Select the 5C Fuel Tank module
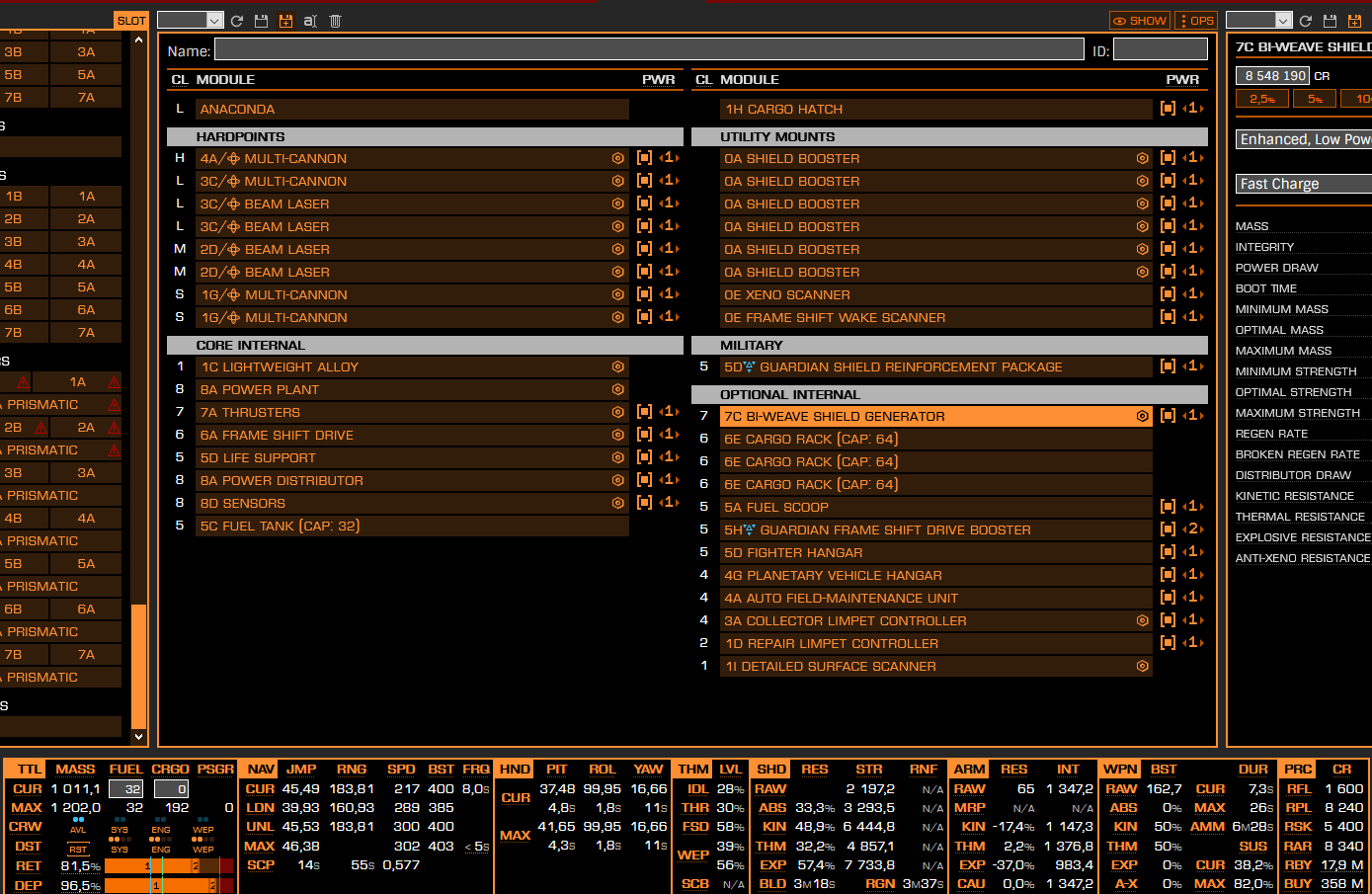This screenshot has width=1372, height=894. tap(412, 526)
